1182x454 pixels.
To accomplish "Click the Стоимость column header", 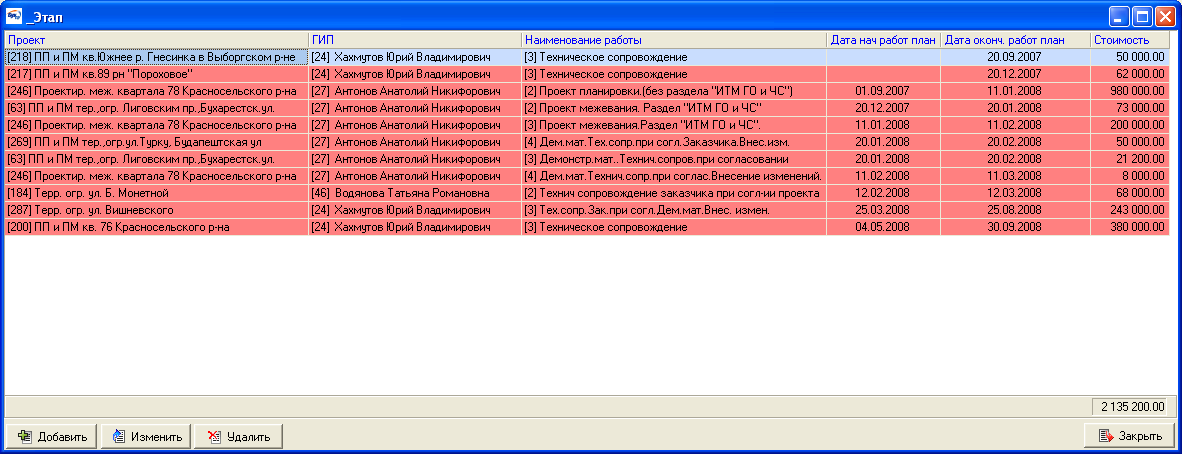I will tap(1130, 40).
